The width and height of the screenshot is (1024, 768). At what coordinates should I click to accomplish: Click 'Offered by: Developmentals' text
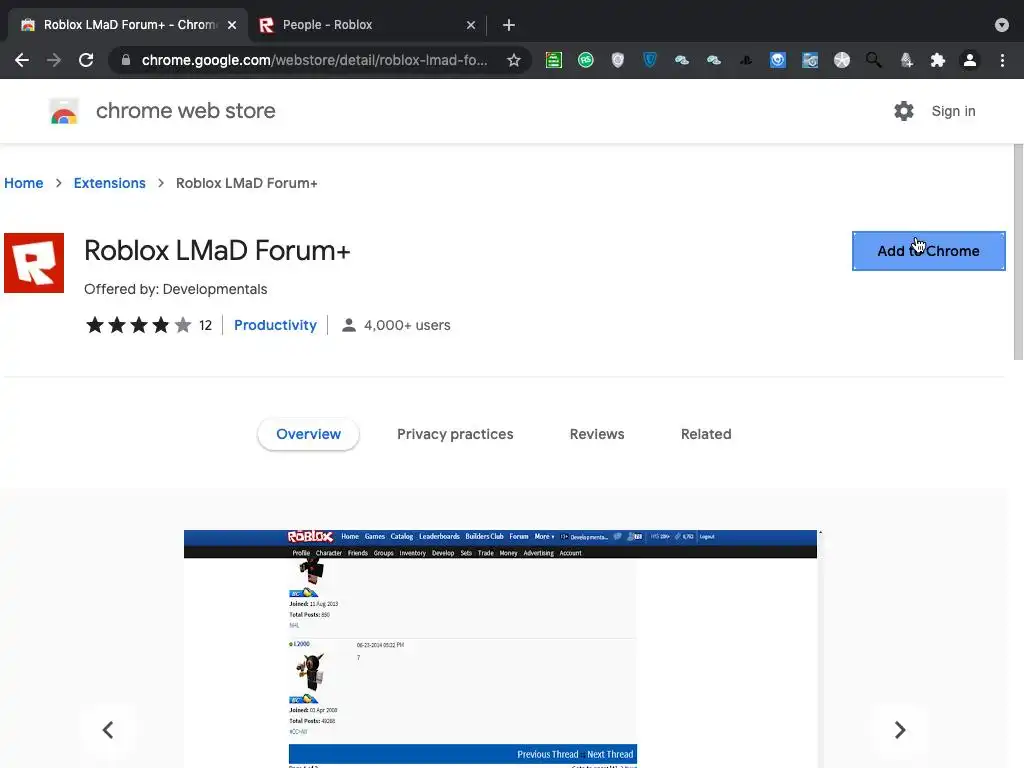tap(176, 289)
